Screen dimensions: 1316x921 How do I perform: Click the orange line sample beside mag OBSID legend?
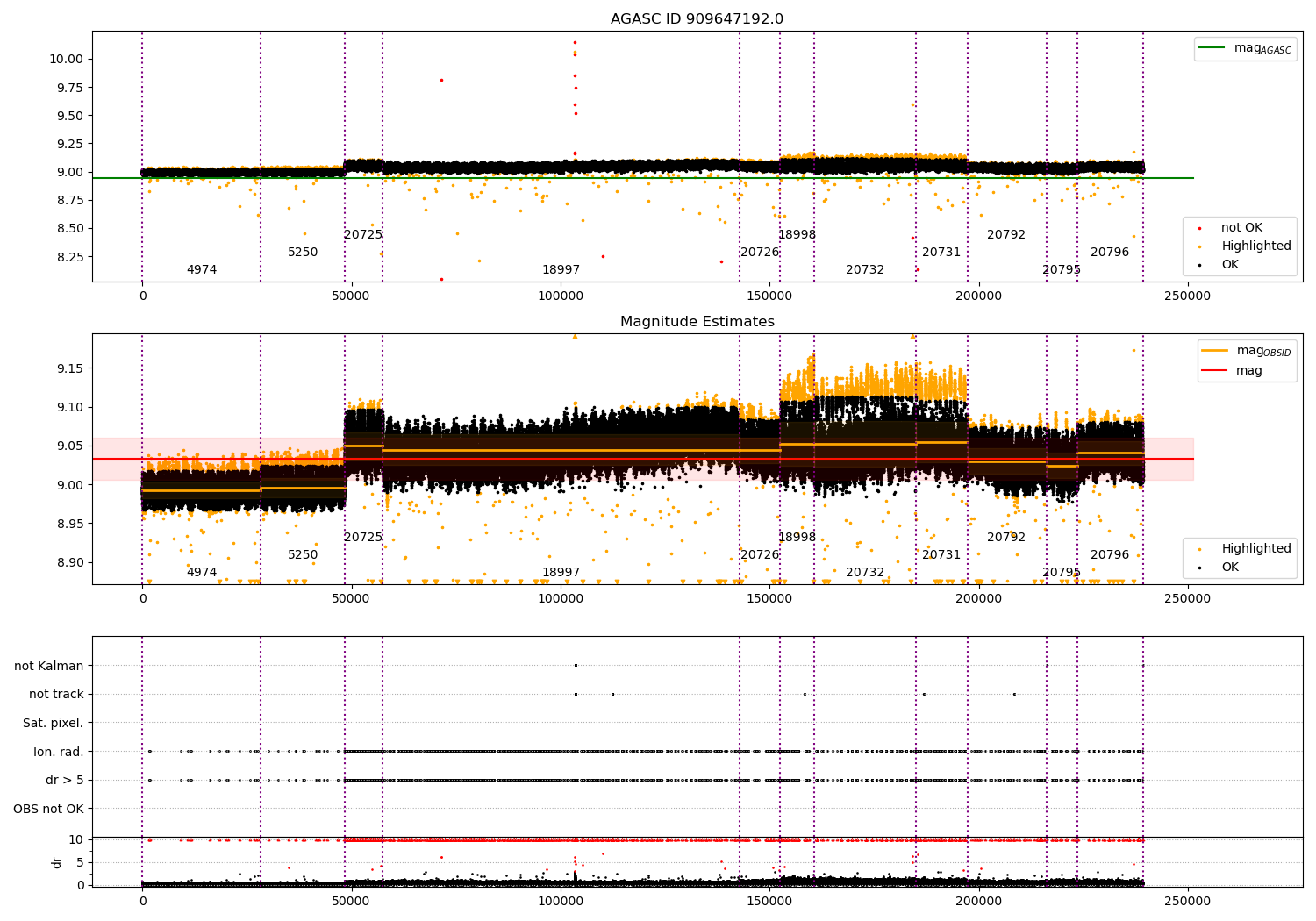[1215, 351]
